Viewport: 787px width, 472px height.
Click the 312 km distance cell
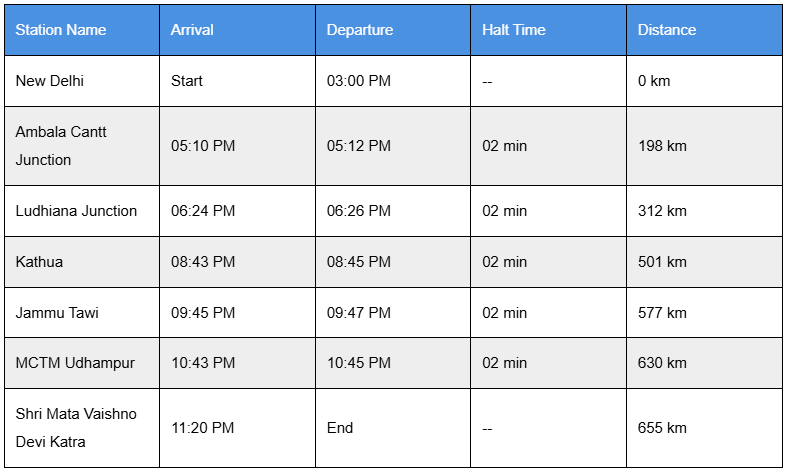[x=662, y=211]
